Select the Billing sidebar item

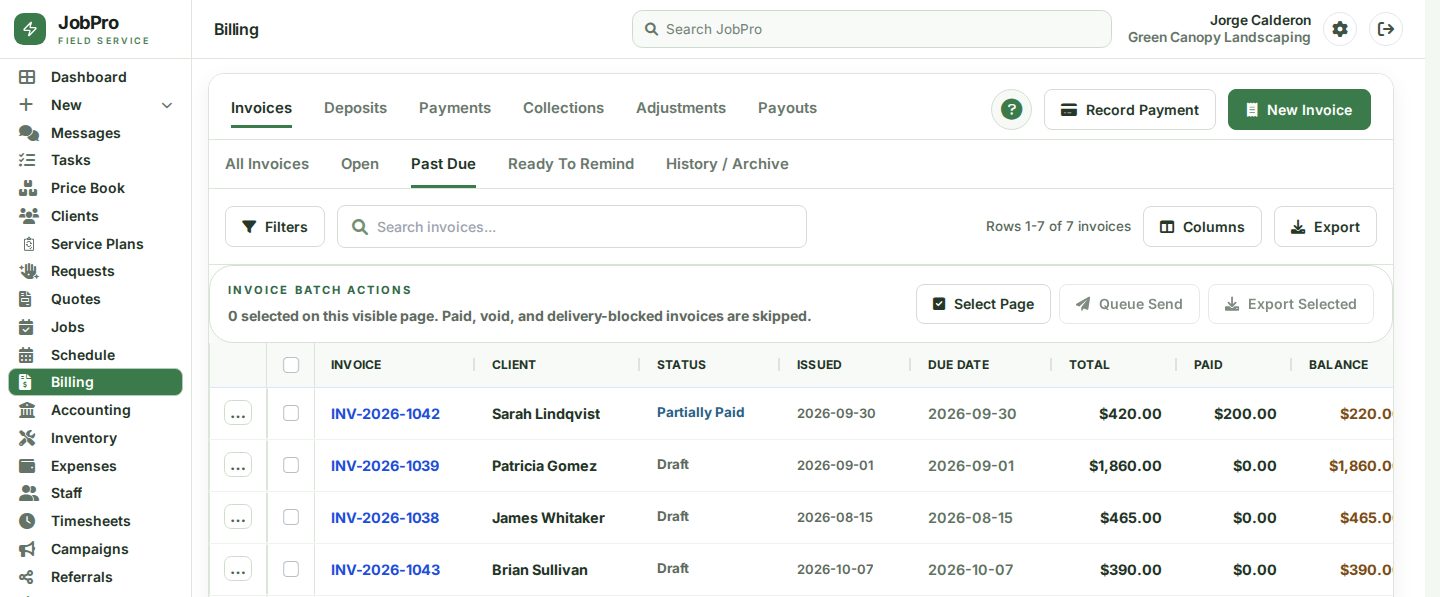click(96, 382)
